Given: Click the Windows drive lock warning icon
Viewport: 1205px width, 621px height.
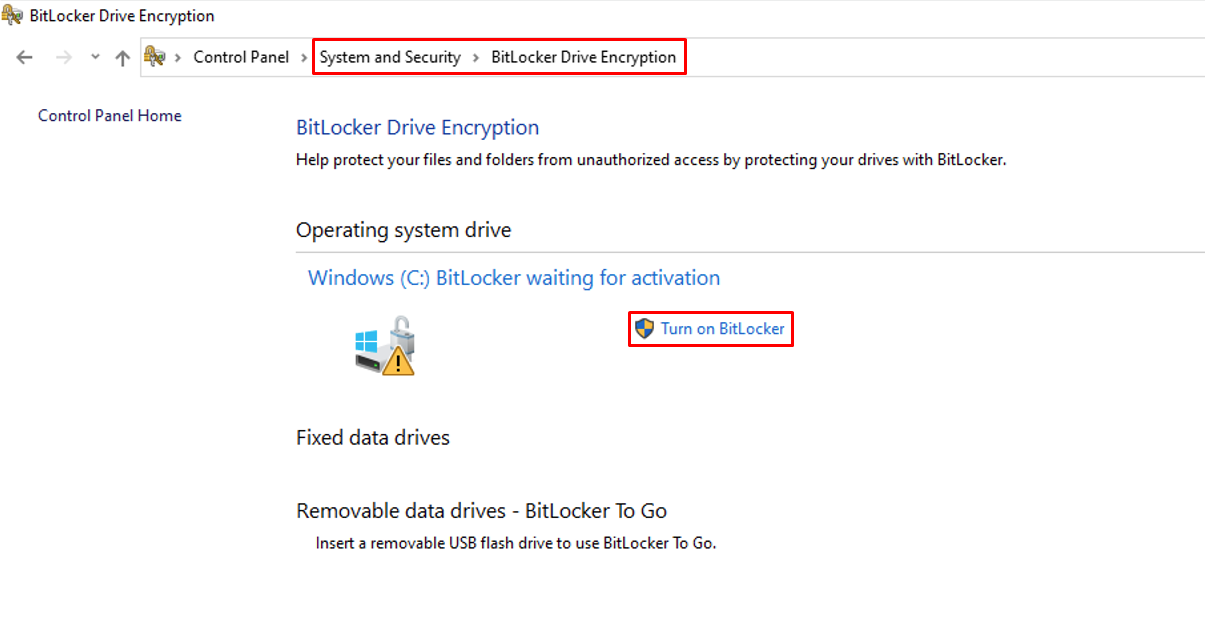Looking at the screenshot, I should click(x=384, y=345).
